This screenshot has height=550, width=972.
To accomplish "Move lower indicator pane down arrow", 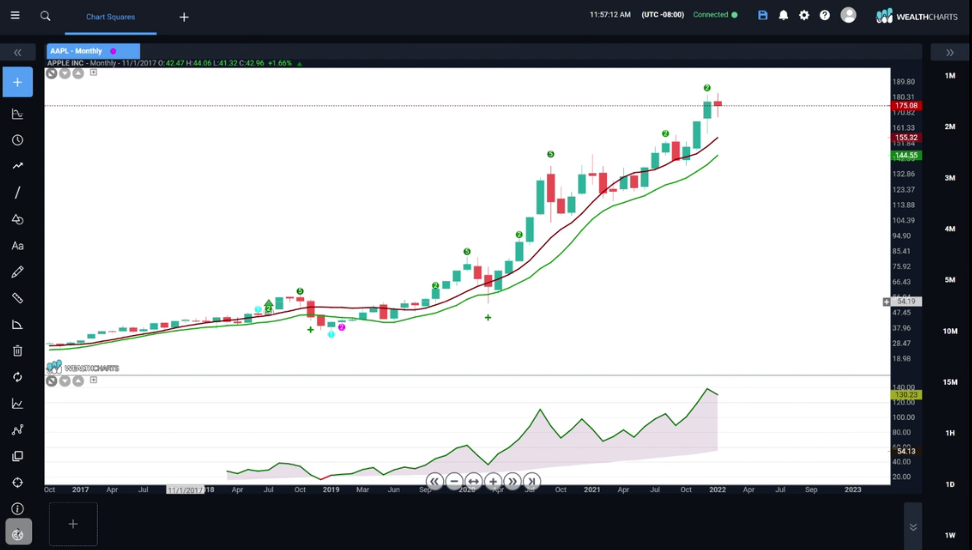I will [x=64, y=381].
